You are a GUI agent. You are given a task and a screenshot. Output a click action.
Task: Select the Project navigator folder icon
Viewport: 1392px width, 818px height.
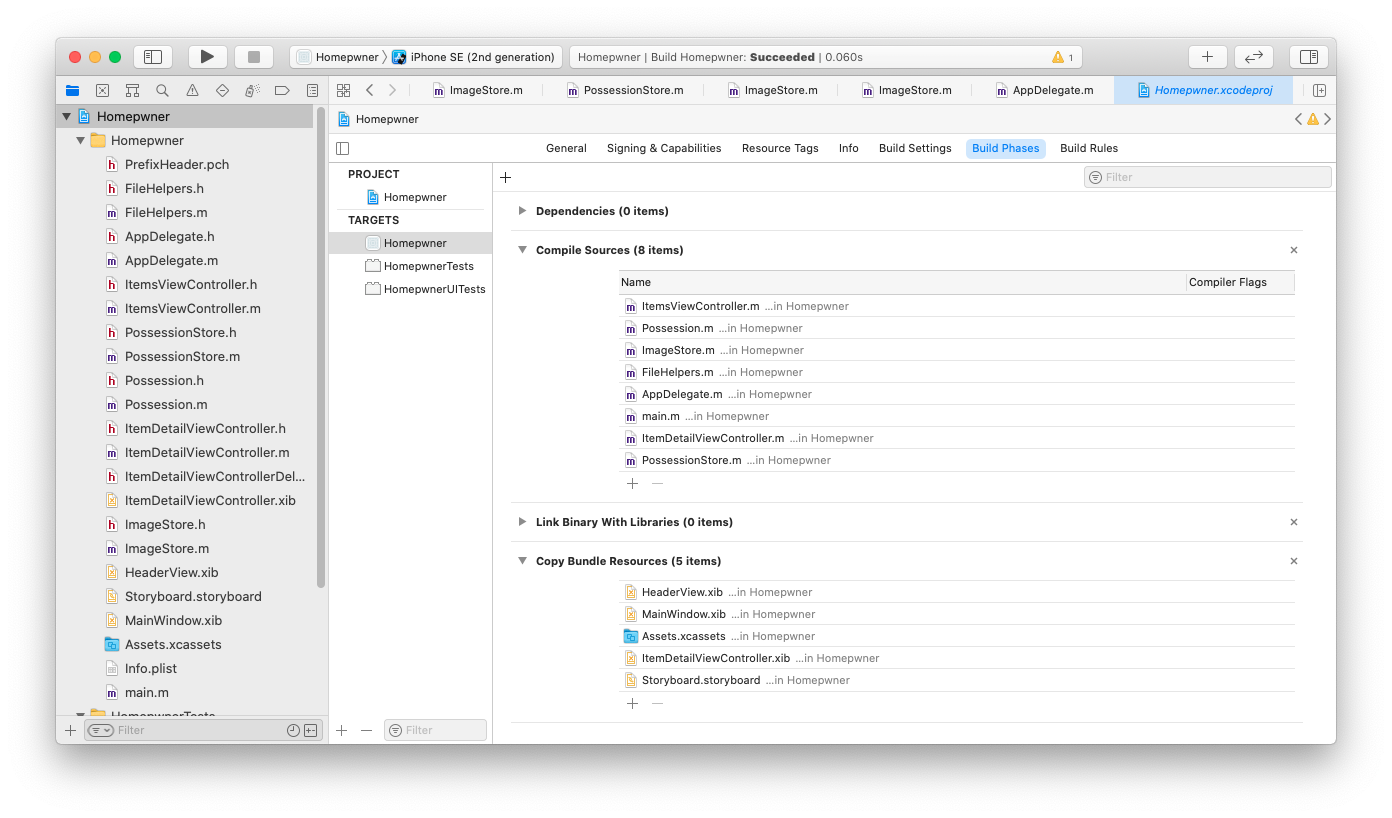(x=72, y=90)
